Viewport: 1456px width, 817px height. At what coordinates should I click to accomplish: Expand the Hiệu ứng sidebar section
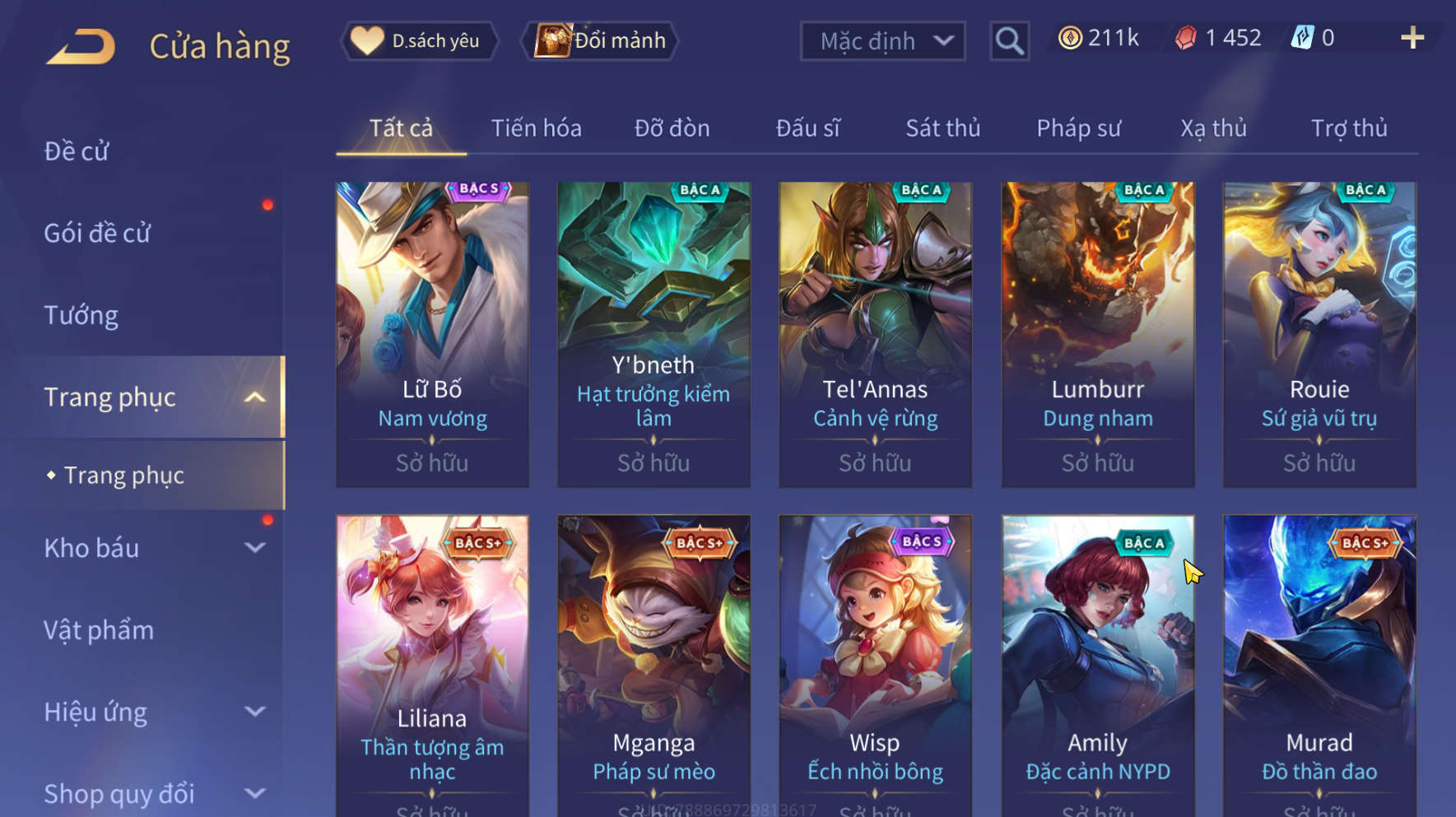(x=255, y=712)
